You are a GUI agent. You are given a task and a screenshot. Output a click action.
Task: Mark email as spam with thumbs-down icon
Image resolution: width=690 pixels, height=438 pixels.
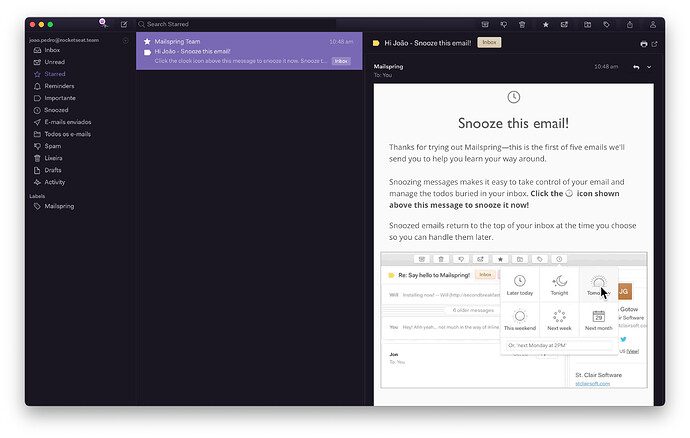pyautogui.click(x=504, y=25)
